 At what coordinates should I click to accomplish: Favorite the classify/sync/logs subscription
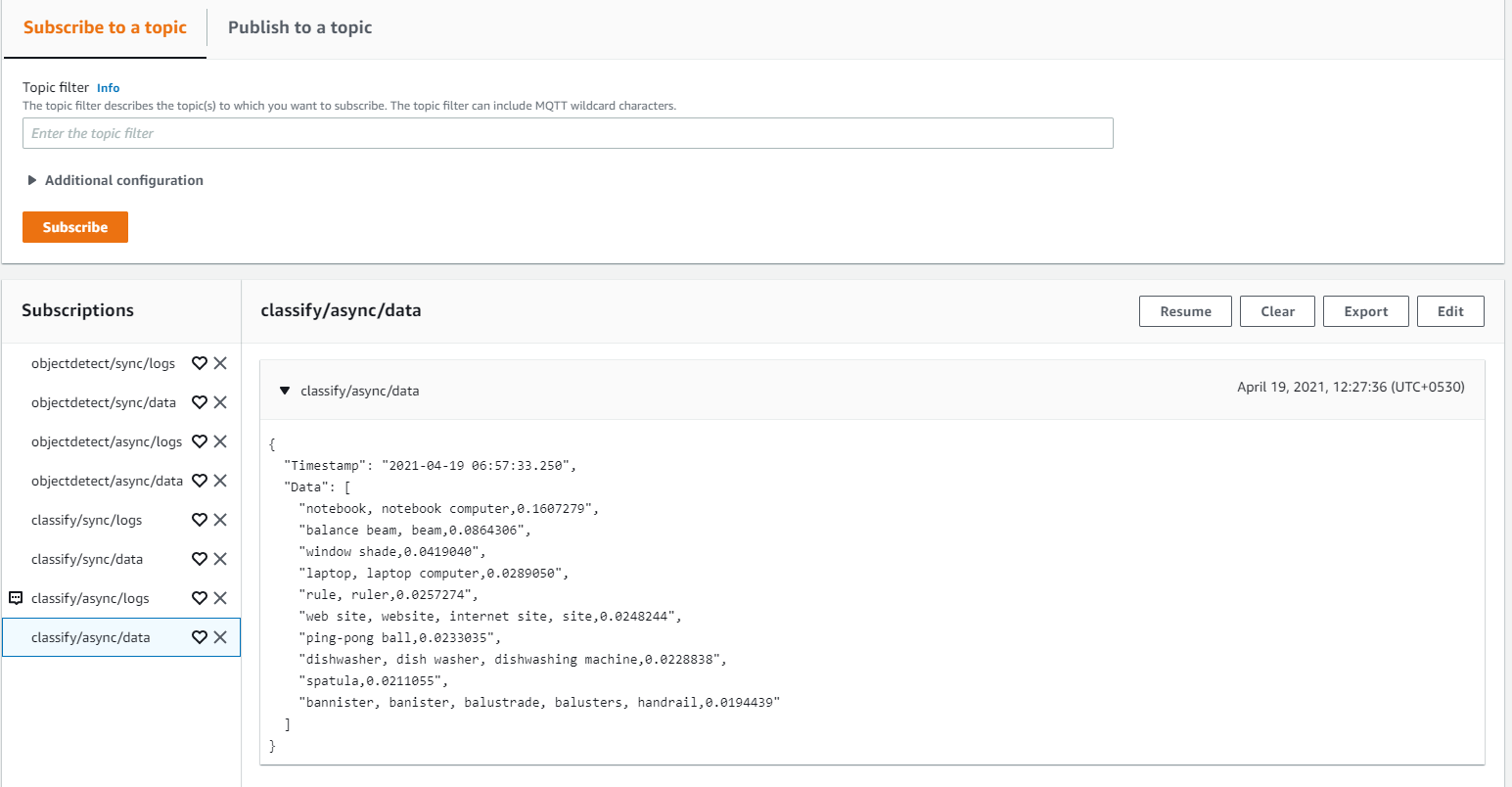pyautogui.click(x=199, y=520)
